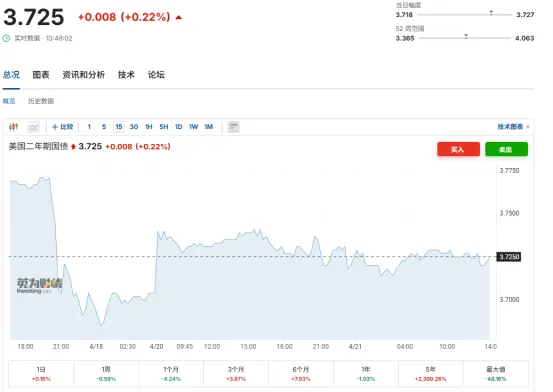This screenshot has width=553, height=392.
Task: Select the 1周 performance period
Action: click(106, 374)
